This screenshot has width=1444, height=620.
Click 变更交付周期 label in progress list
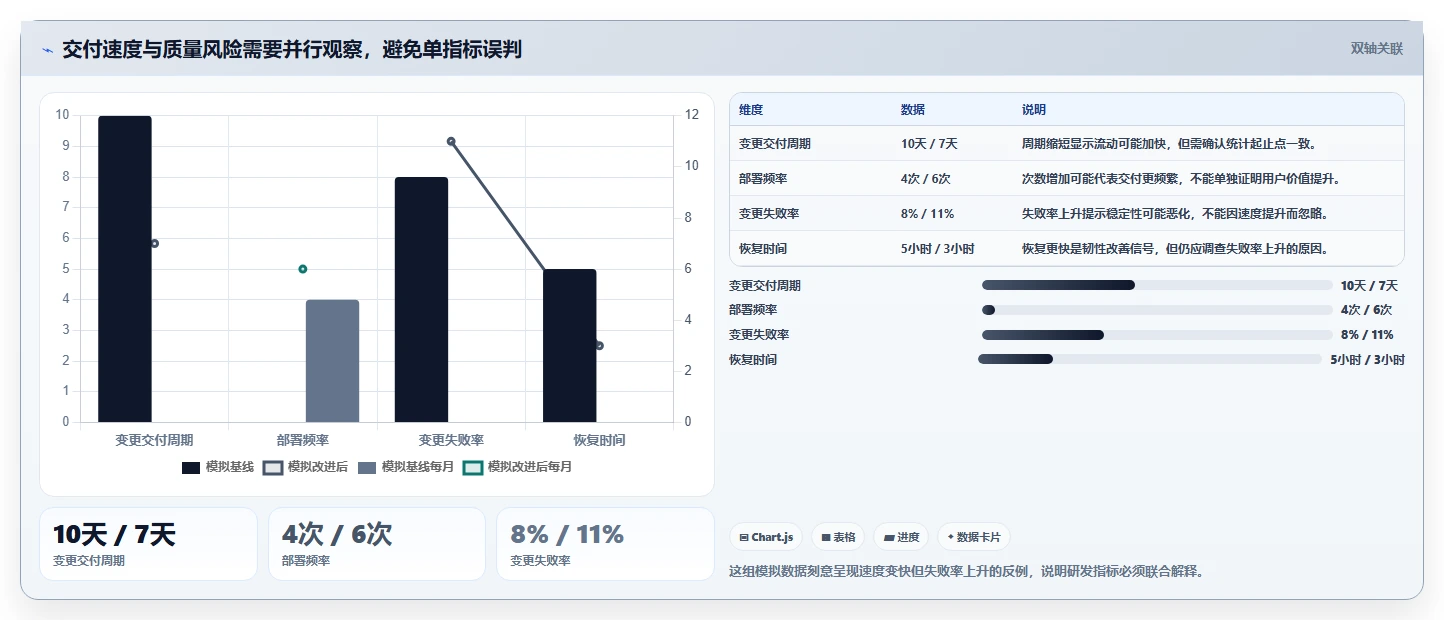[x=765, y=286]
